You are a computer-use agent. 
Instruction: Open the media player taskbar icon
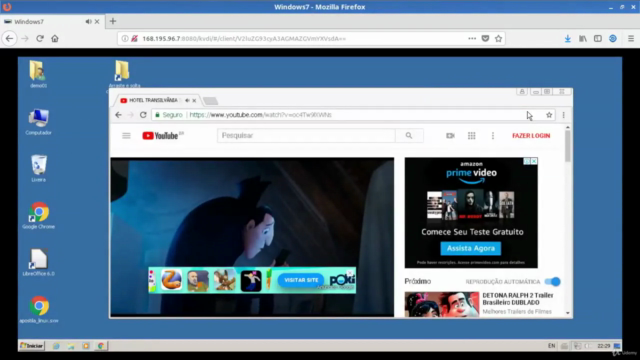click(86, 346)
